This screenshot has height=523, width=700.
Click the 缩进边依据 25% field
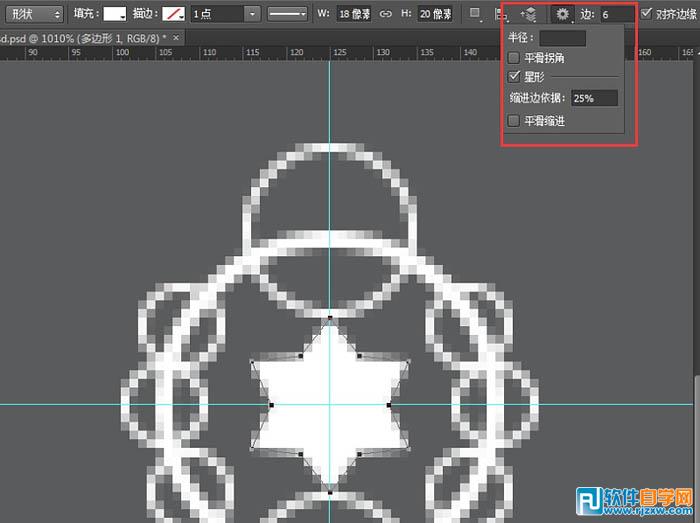(x=594, y=98)
